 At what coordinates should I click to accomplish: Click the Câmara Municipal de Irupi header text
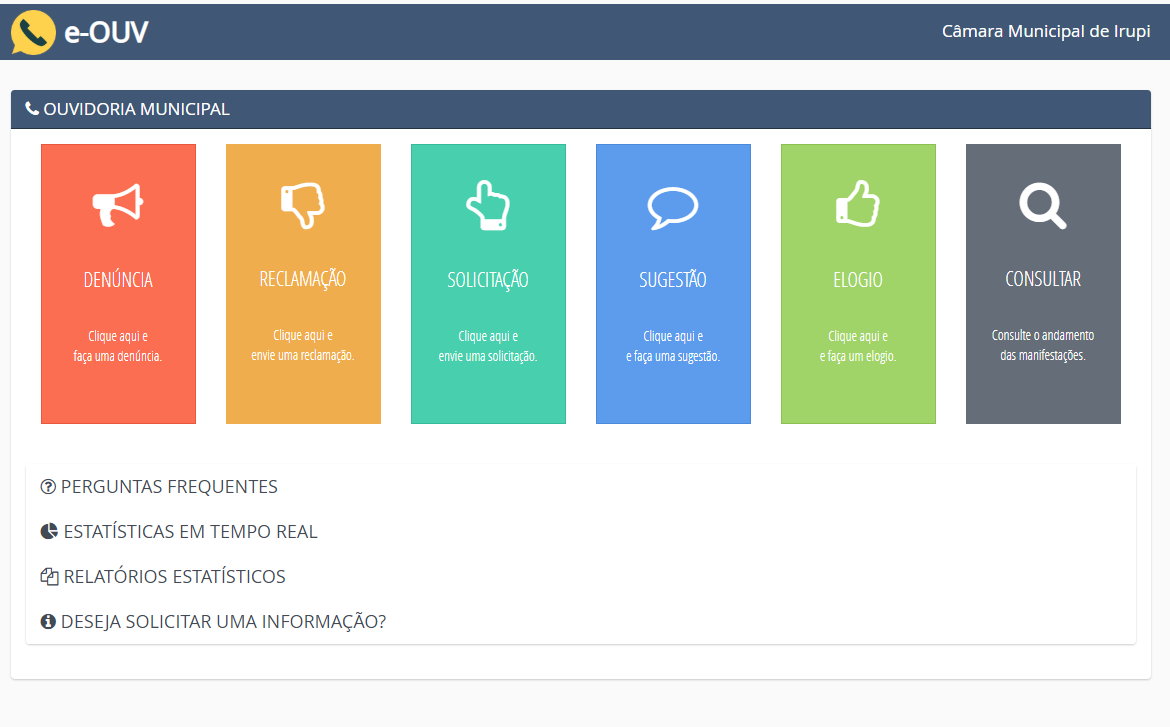coord(1046,32)
